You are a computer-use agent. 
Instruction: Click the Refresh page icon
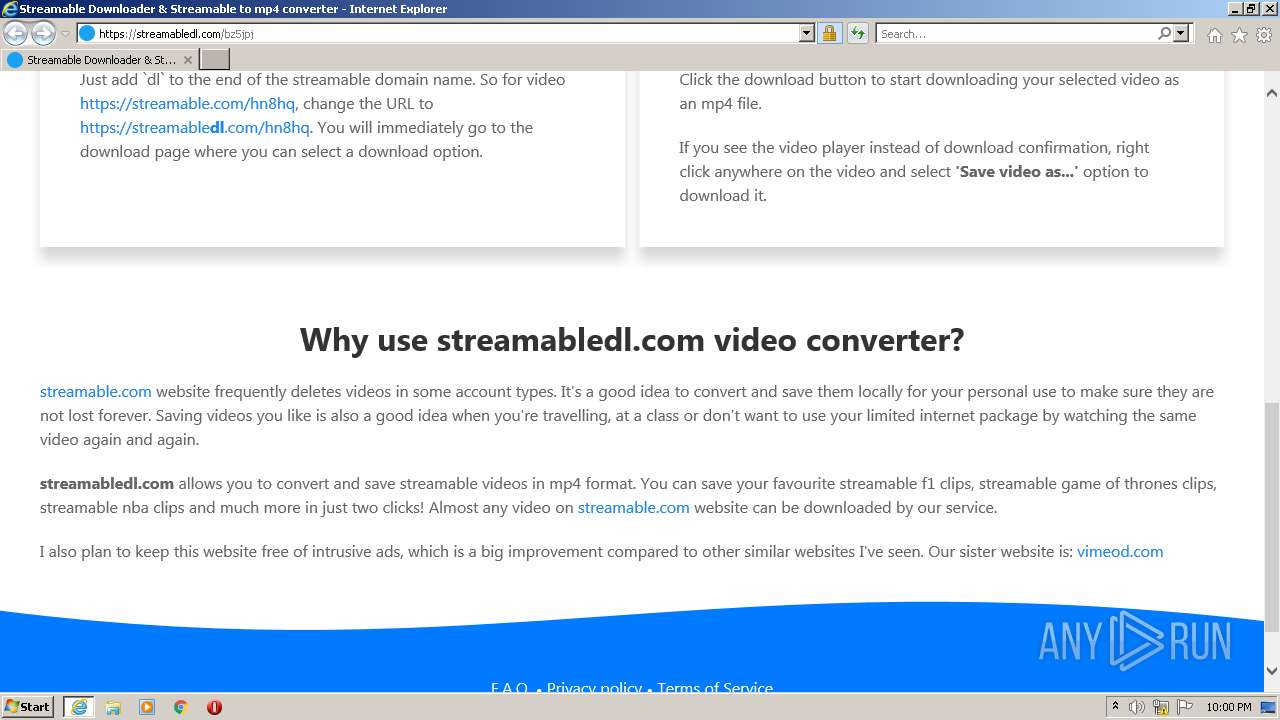tap(858, 33)
